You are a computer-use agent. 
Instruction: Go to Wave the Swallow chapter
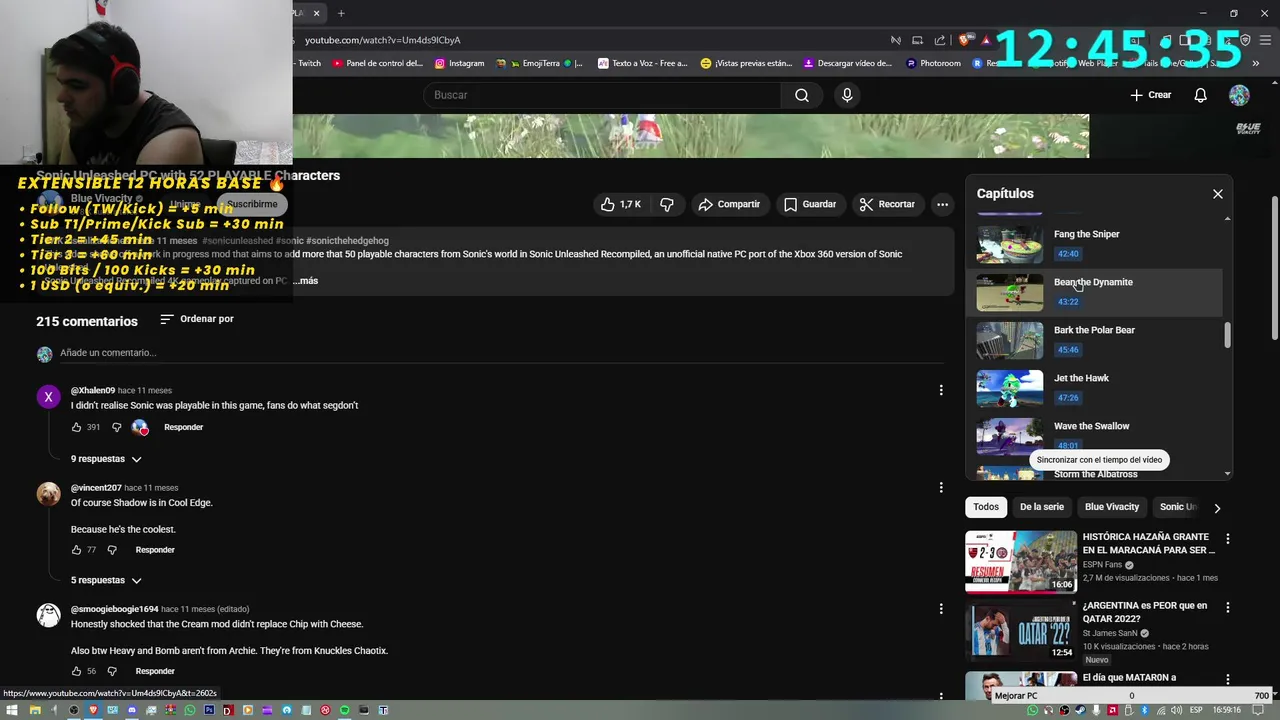pyautogui.click(x=1095, y=435)
